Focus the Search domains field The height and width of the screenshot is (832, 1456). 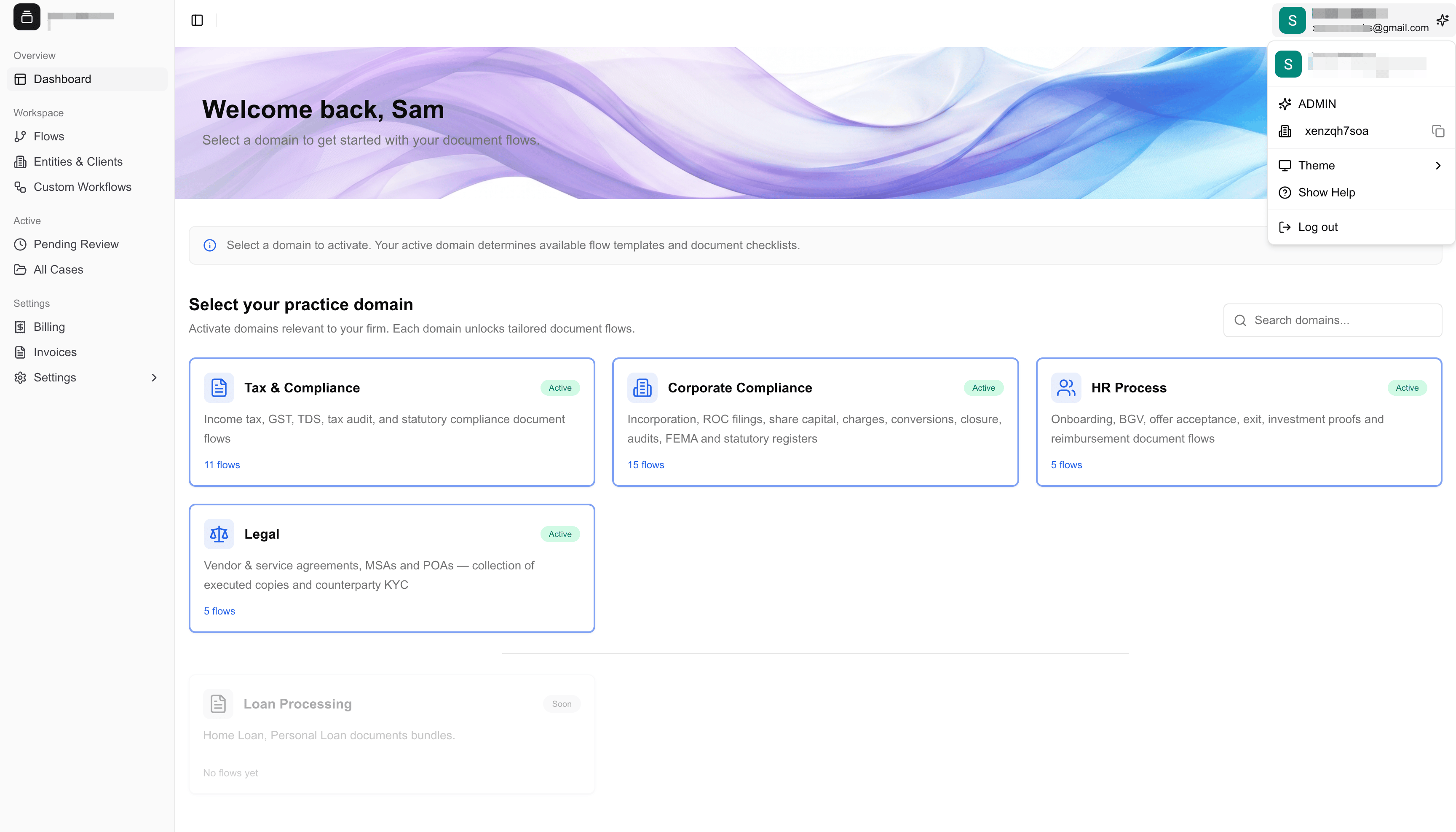click(x=1333, y=321)
